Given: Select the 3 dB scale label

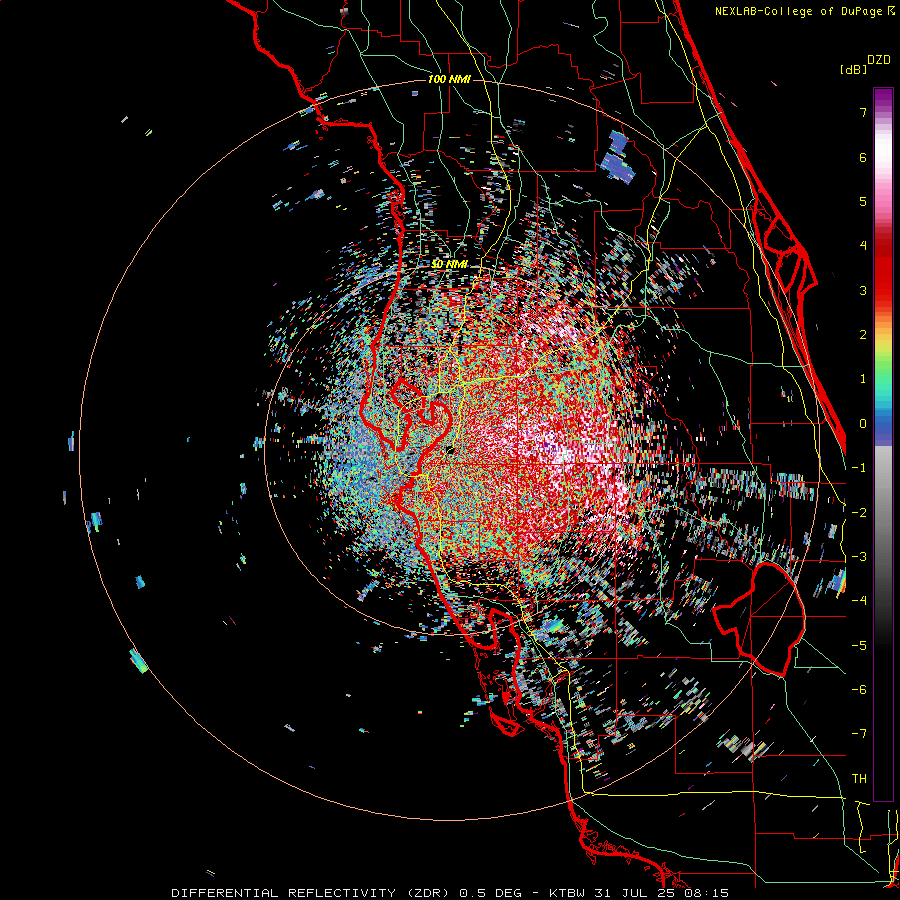Looking at the screenshot, I should click(863, 290).
